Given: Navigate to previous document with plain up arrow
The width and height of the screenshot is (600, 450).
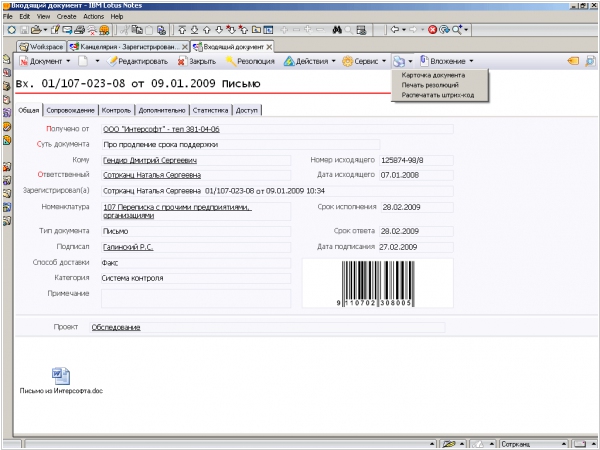Looking at the screenshot, I should (207, 29).
